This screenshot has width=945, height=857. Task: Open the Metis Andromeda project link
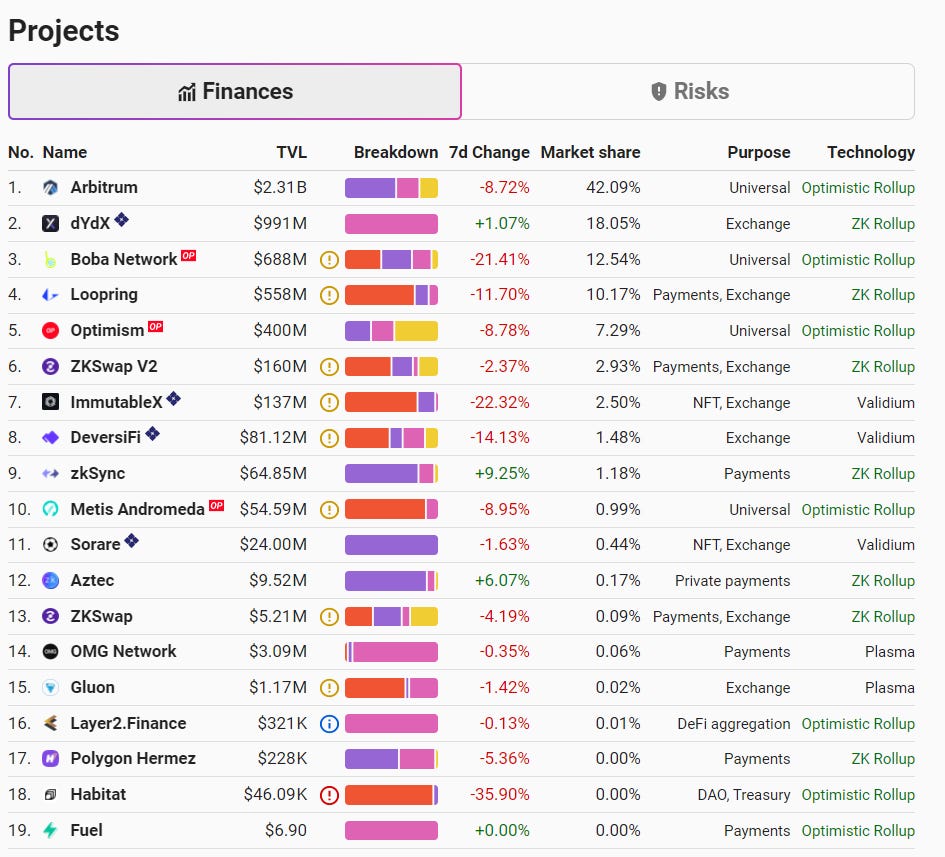tap(137, 509)
